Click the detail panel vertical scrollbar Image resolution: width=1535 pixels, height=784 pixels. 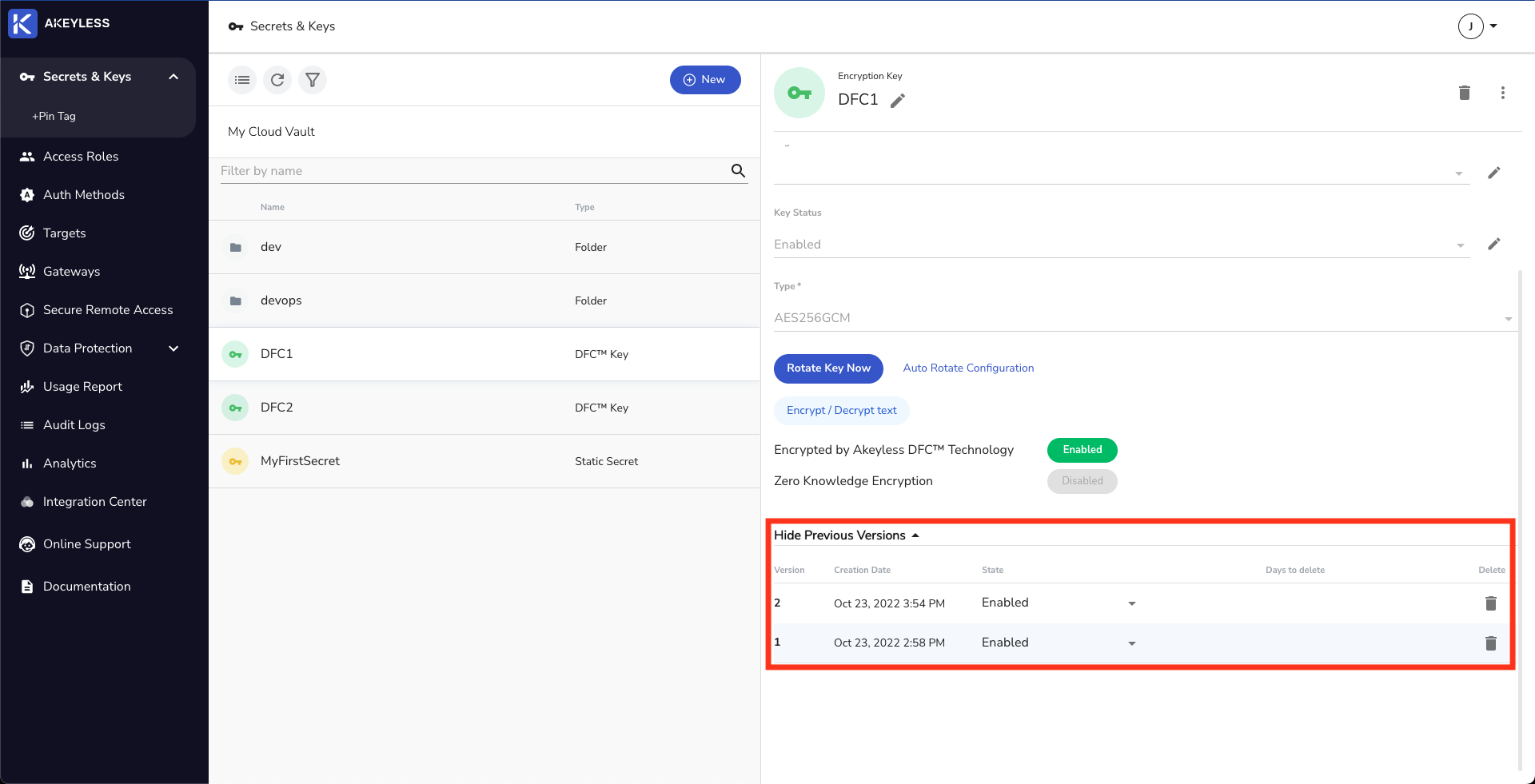1520,519
